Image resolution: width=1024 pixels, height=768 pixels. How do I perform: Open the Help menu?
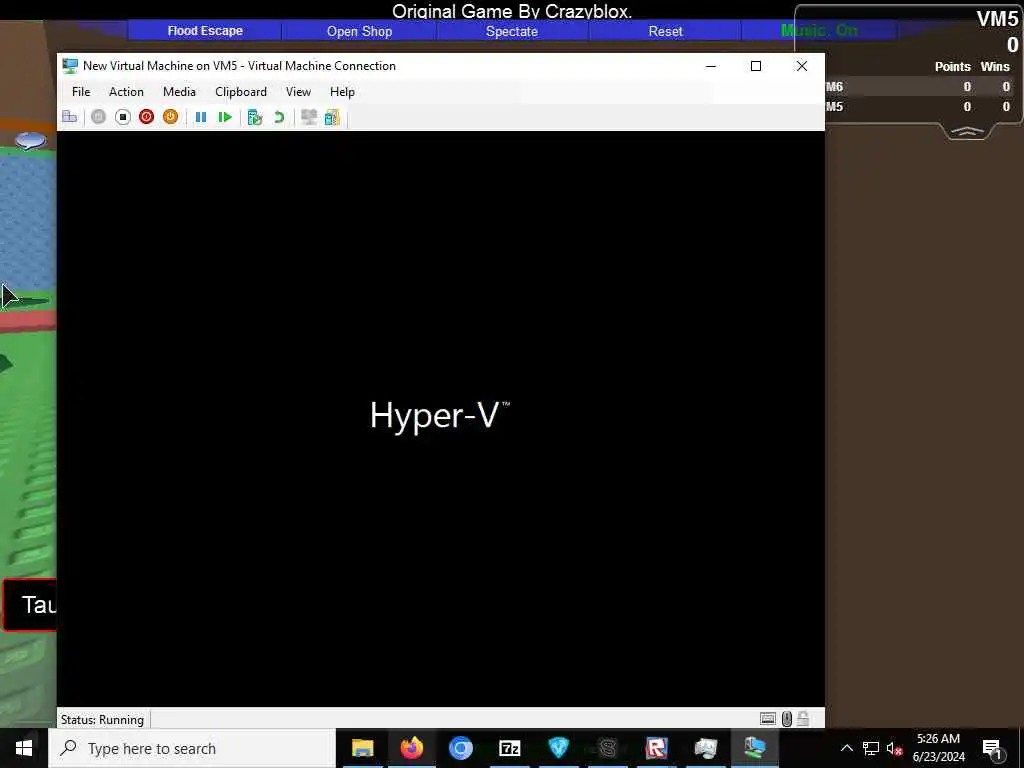coord(342,92)
